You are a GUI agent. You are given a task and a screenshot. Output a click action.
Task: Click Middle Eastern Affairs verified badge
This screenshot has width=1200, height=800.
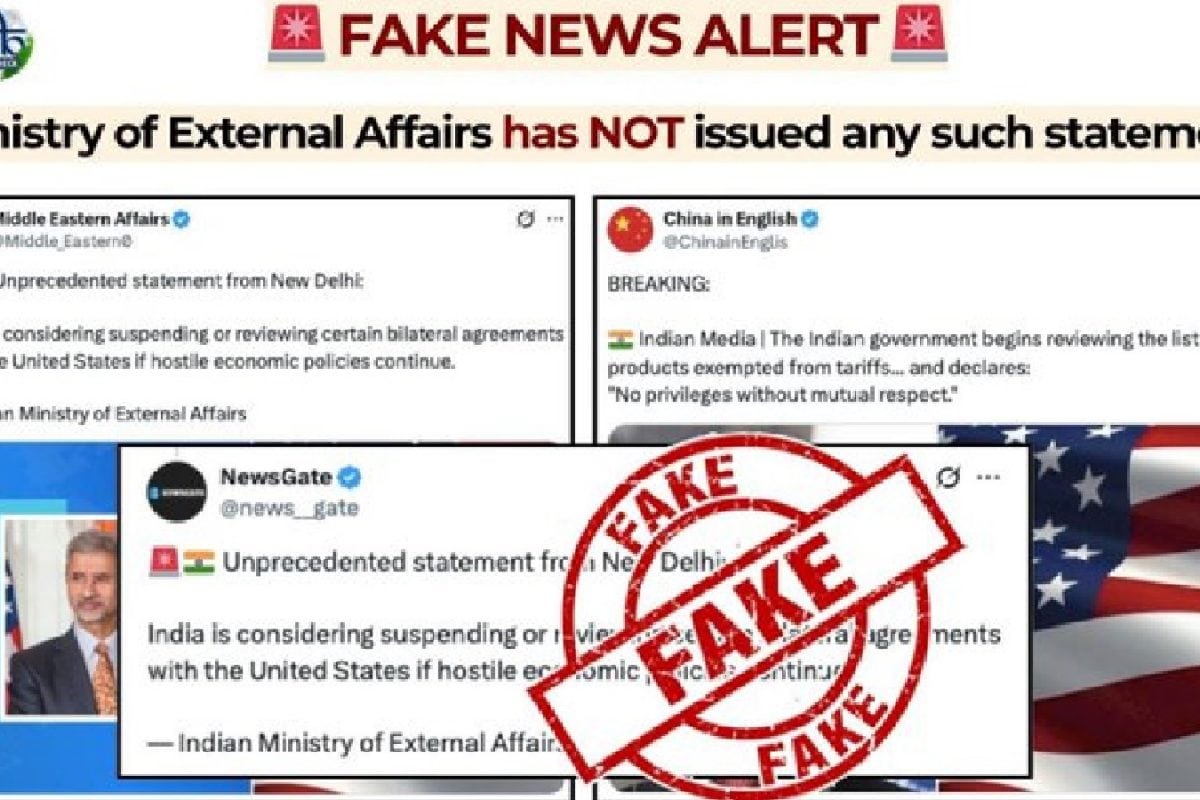(x=181, y=219)
